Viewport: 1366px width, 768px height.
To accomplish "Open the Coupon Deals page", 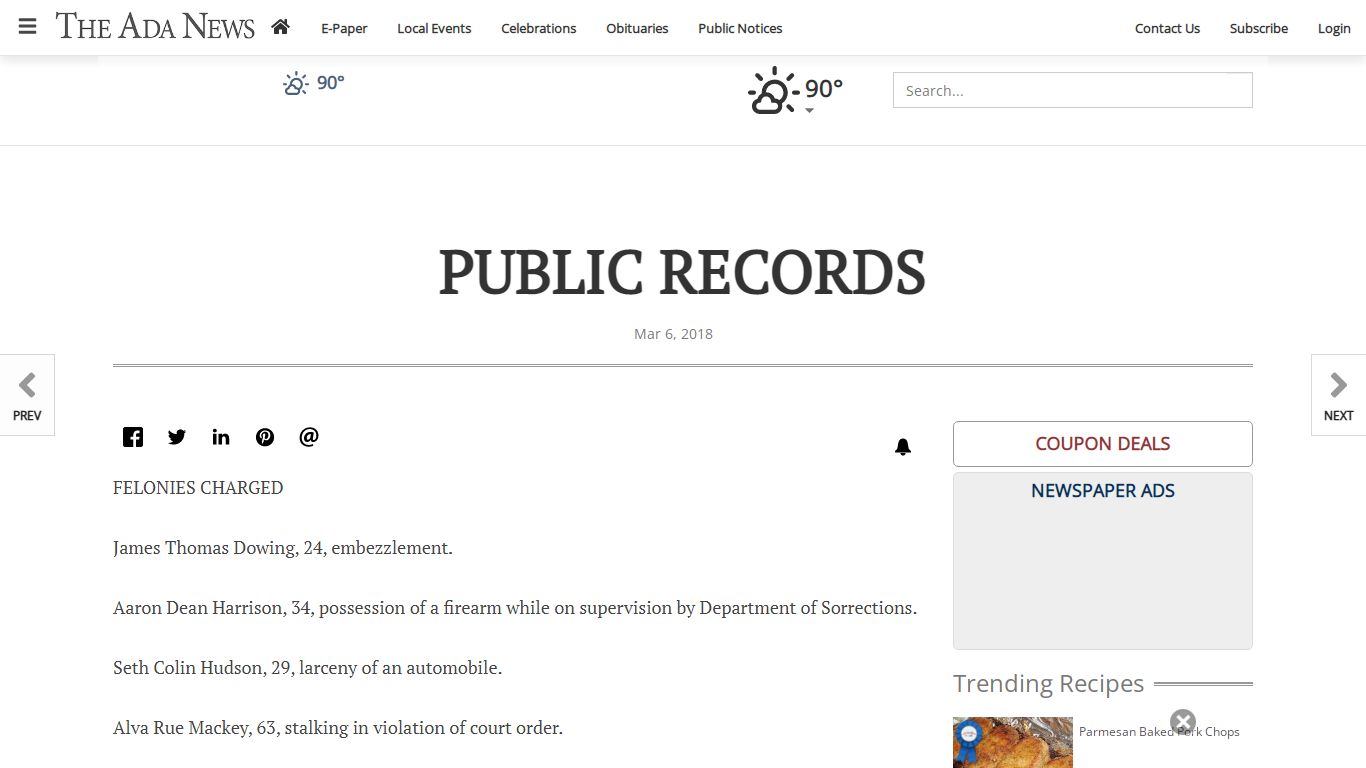I will pos(1102,443).
